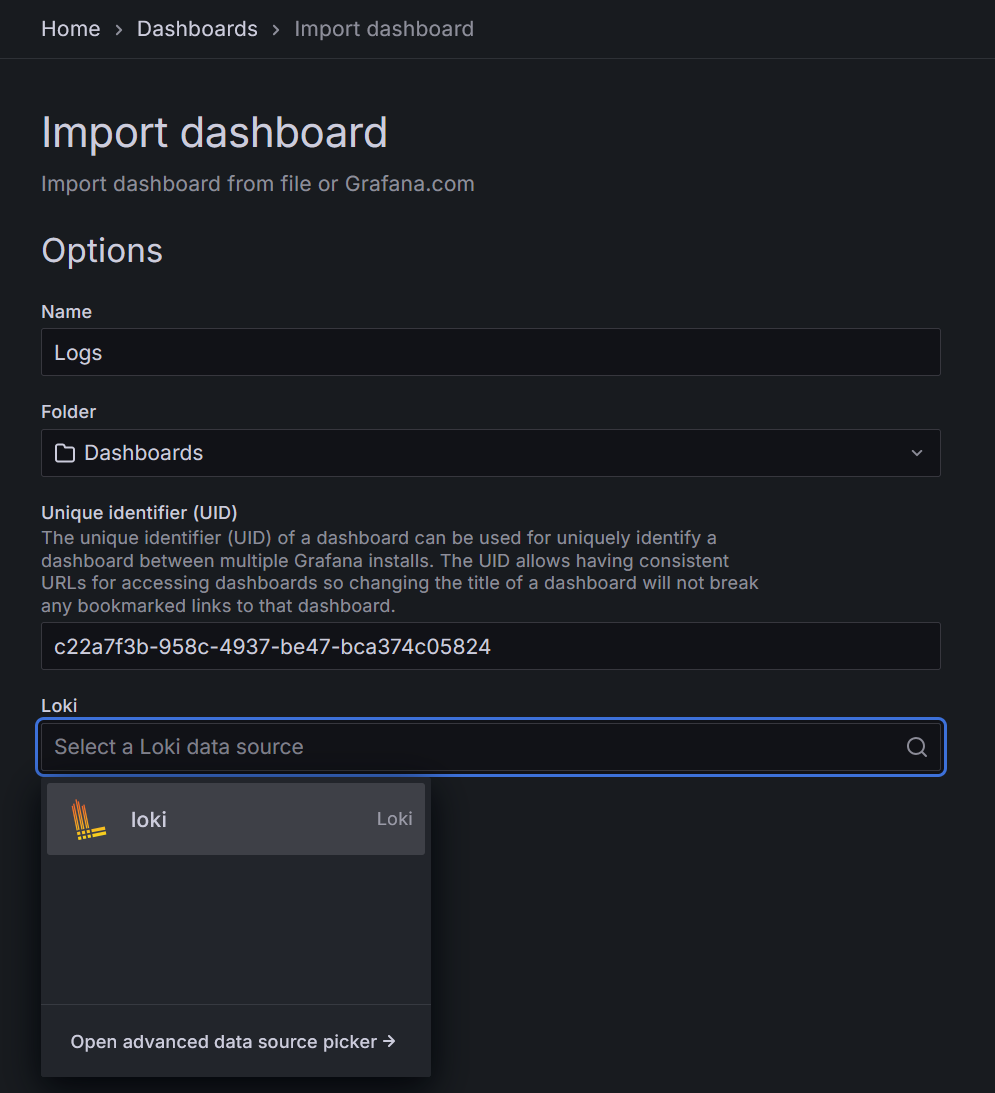
Task: Click the search magnifier in the Loki picker
Action: click(916, 746)
